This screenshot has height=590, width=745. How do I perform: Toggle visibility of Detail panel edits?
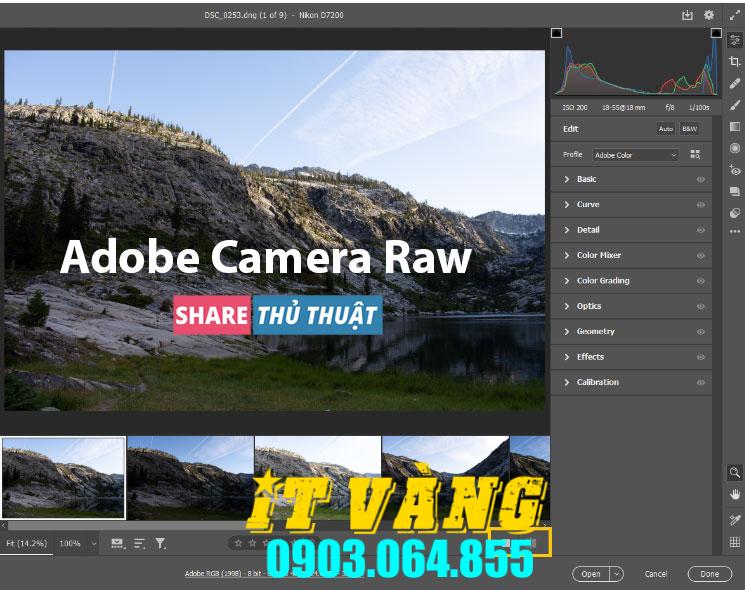[700, 230]
